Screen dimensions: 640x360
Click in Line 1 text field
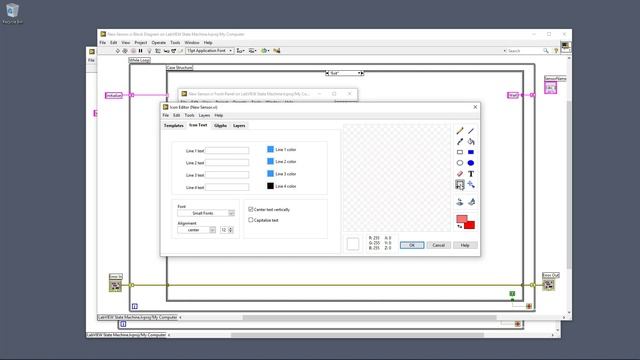point(227,151)
